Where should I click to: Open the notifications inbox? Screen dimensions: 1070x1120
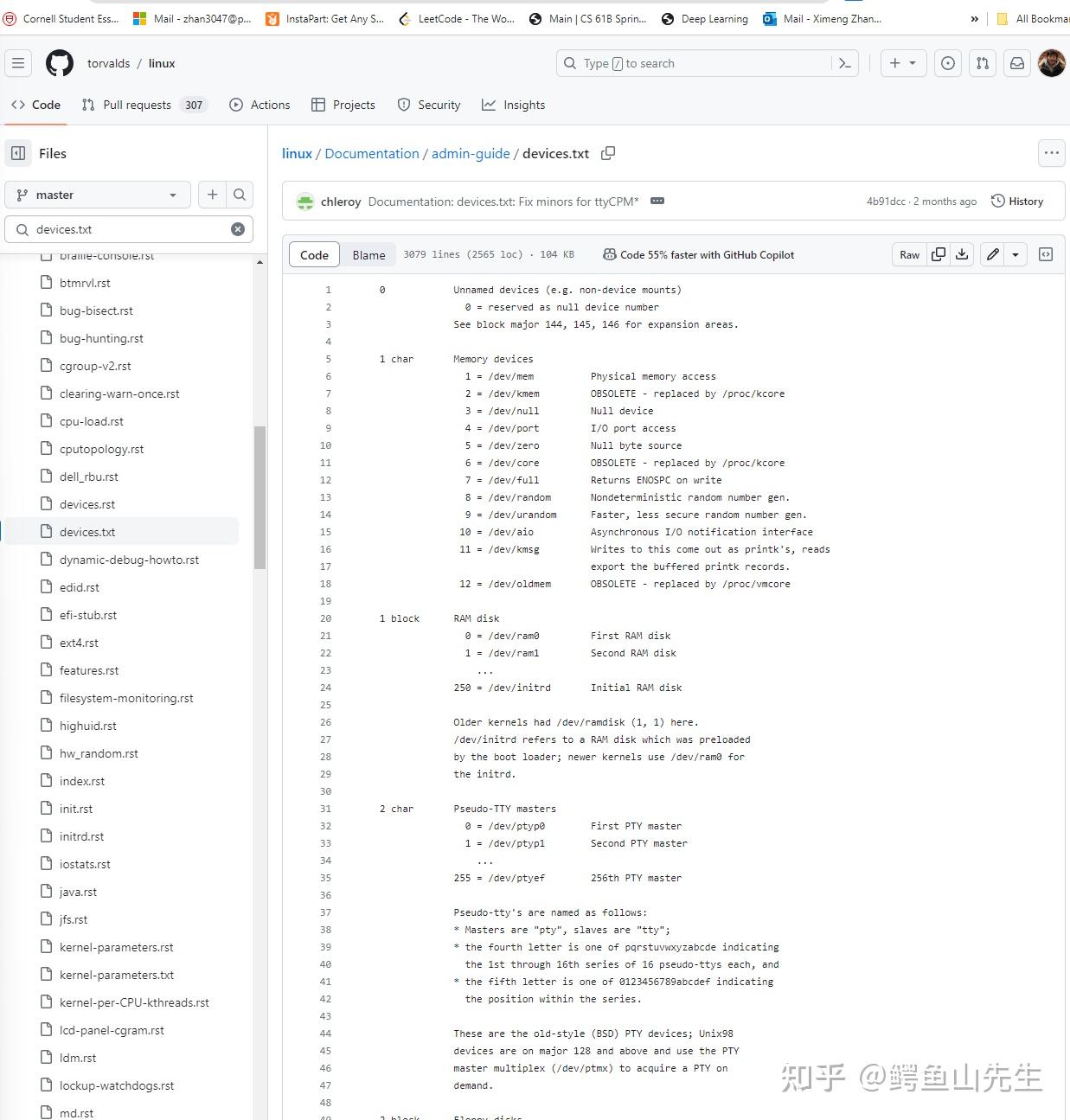1017,63
